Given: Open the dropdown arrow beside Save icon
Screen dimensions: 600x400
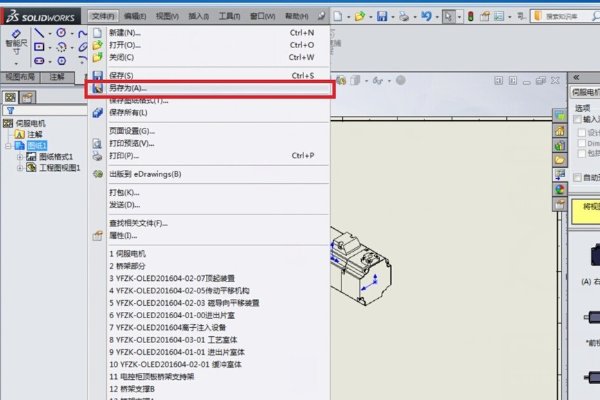Looking at the screenshot, I should pyautogui.click(x=393, y=17).
